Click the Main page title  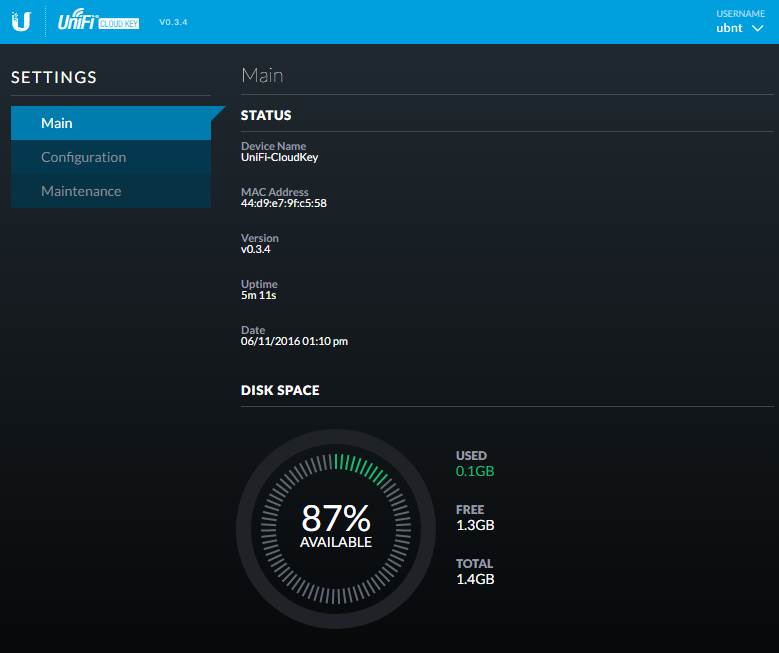click(262, 76)
